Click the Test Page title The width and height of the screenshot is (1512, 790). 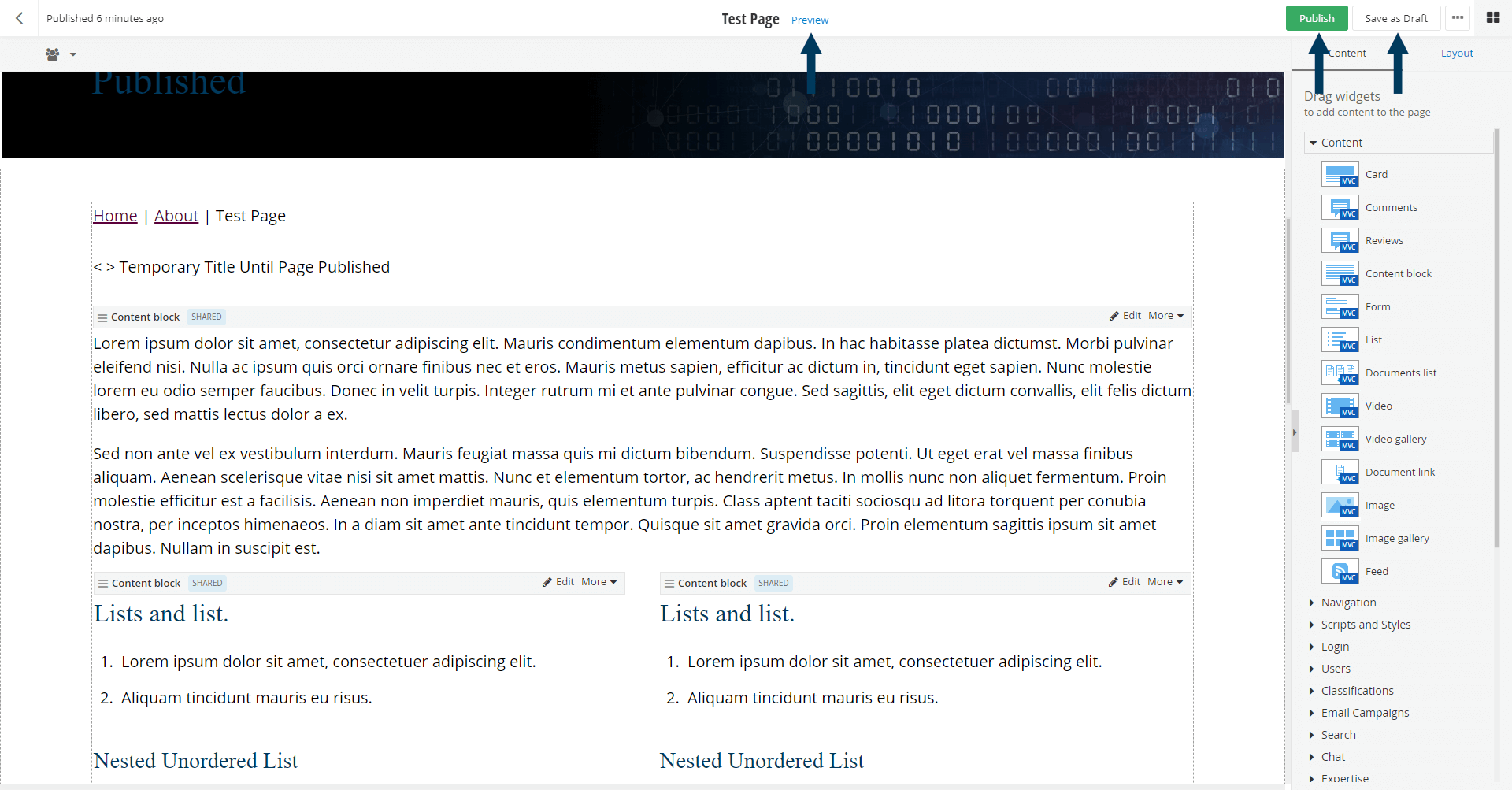750,19
